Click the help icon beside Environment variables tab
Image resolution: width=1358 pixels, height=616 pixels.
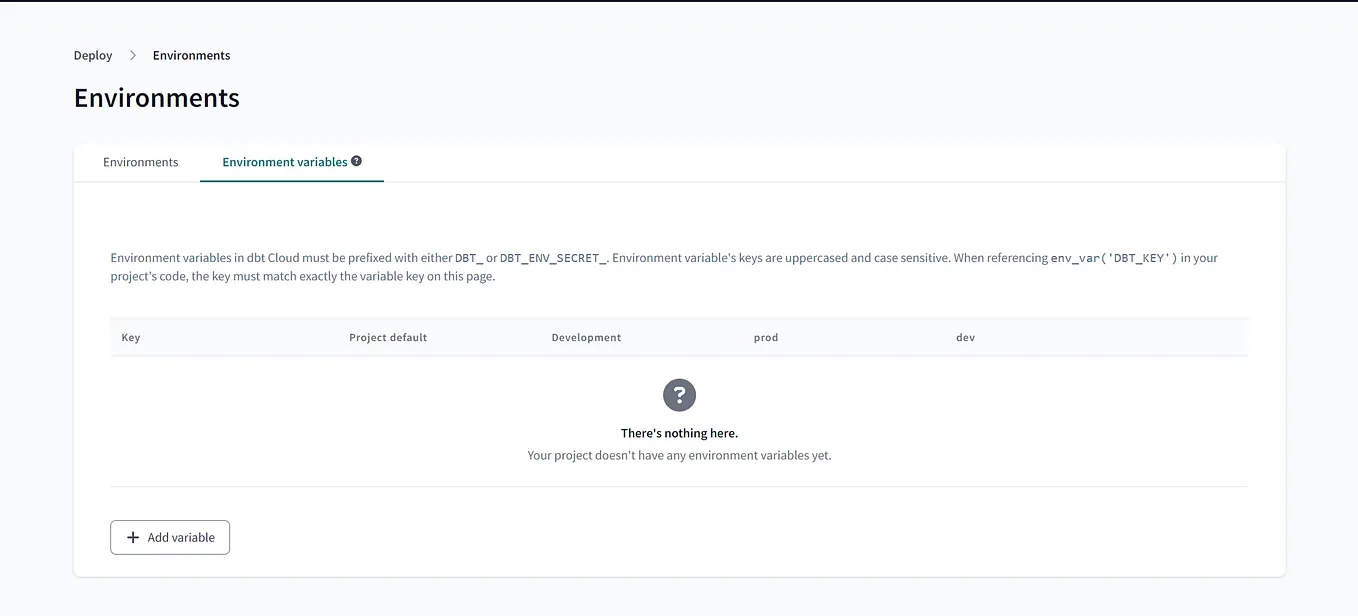(357, 160)
